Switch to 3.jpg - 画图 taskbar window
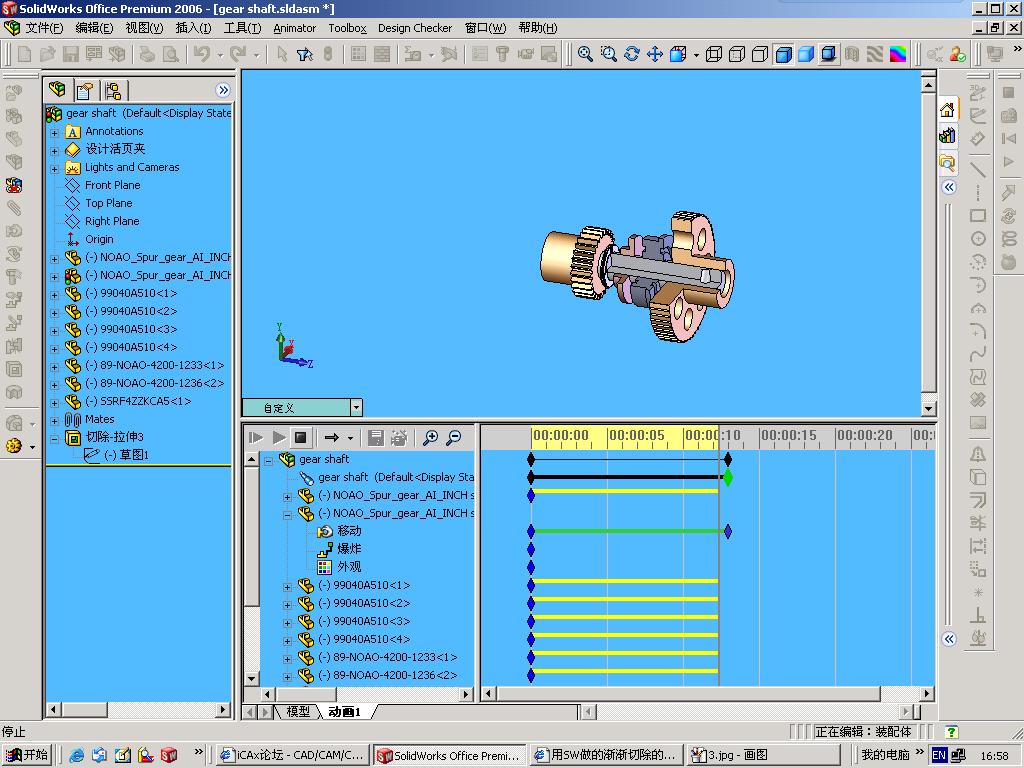The width and height of the screenshot is (1024, 768). 762,755
